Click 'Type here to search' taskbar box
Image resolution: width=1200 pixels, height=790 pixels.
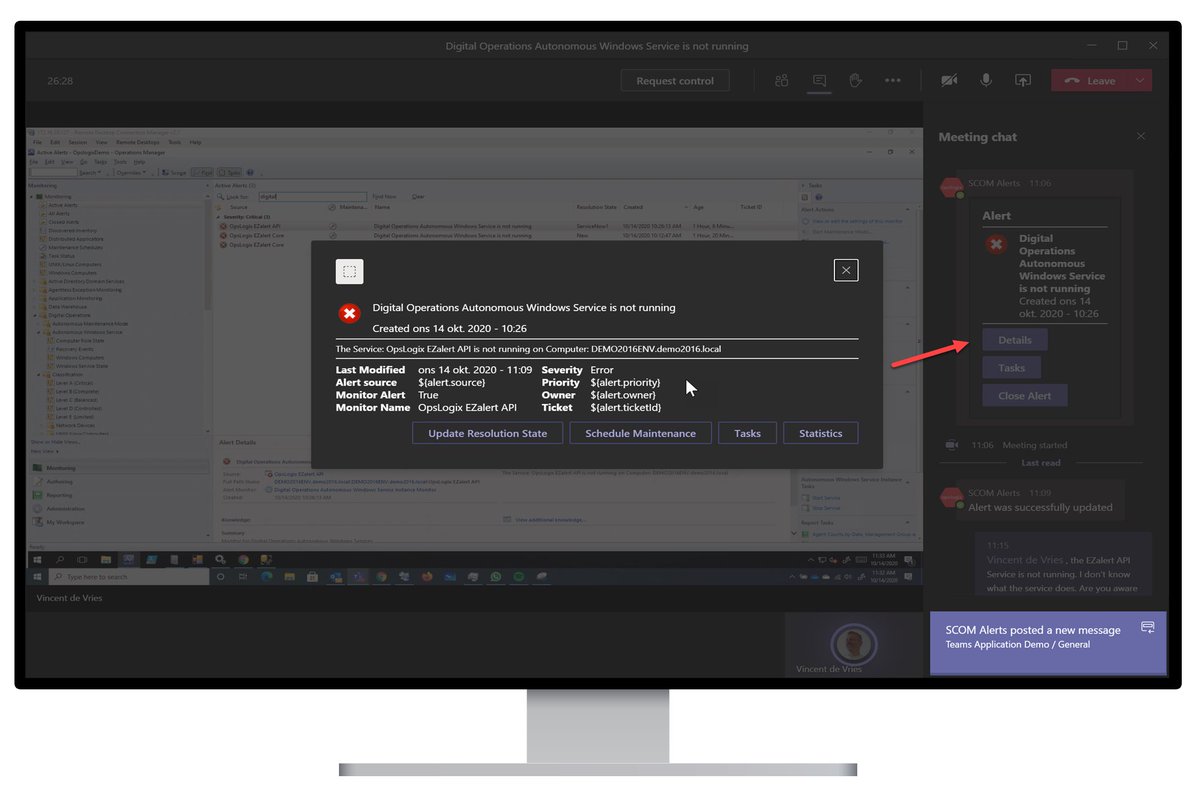129,577
